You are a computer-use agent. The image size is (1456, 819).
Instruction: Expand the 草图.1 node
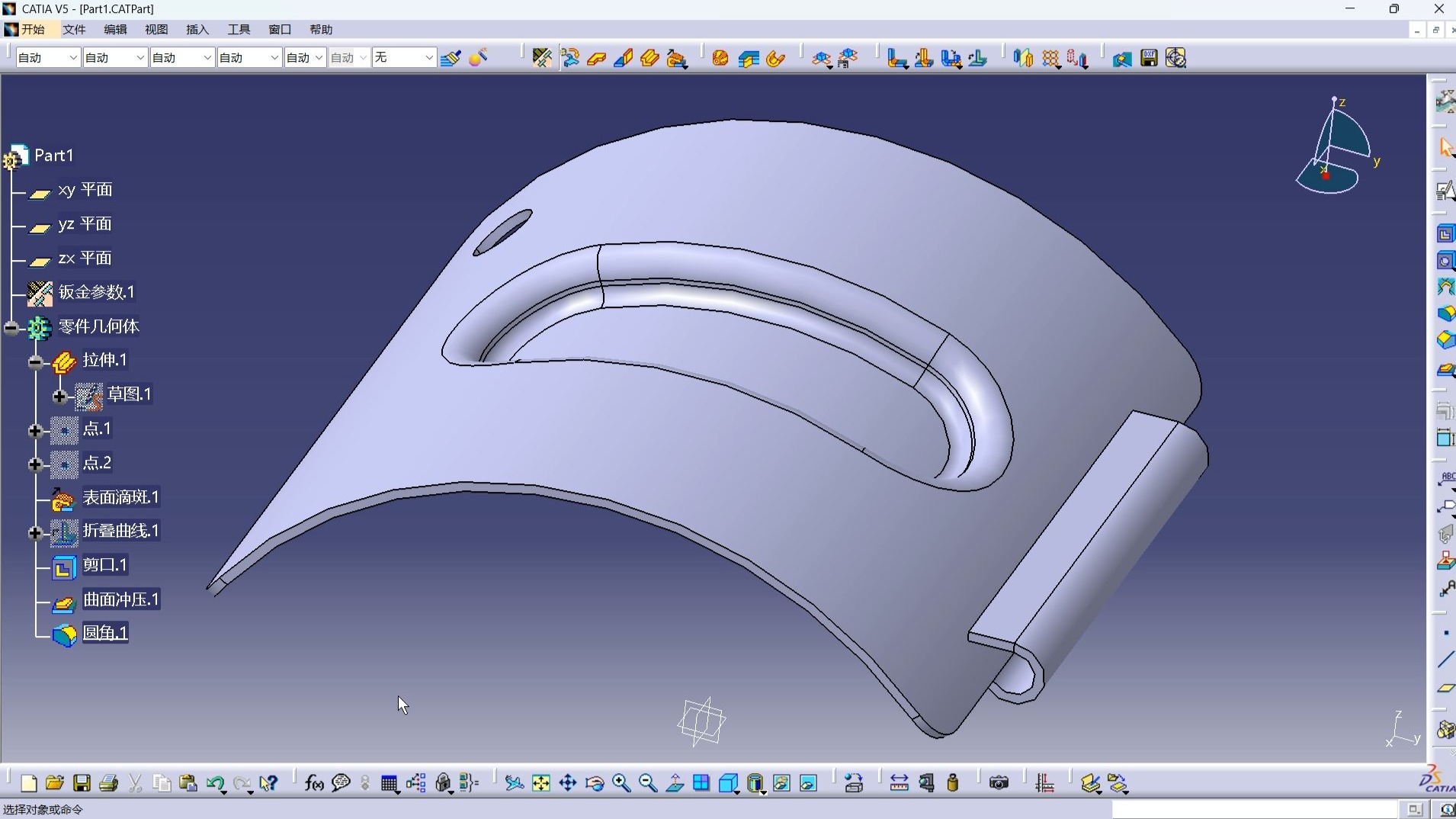point(59,396)
